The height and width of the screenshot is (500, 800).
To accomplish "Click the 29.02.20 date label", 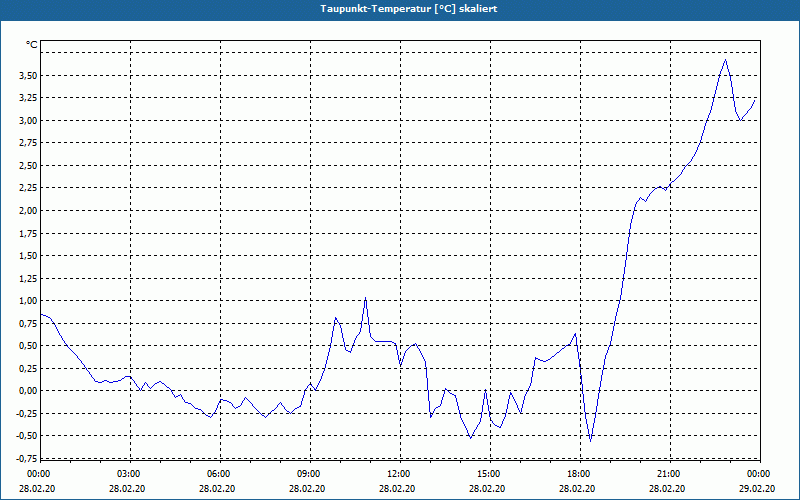I will pyautogui.click(x=757, y=488).
